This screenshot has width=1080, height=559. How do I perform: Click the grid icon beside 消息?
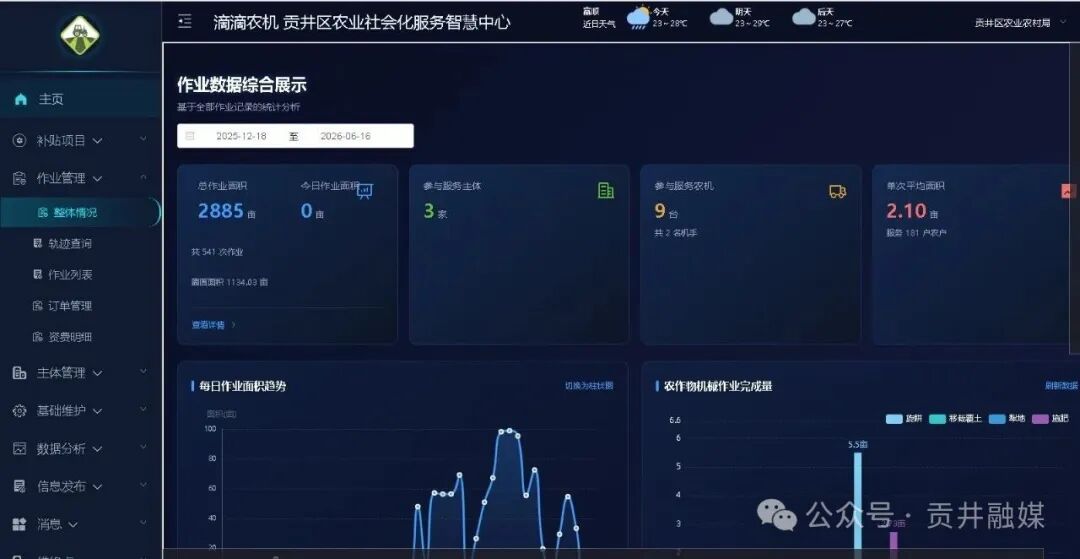coord(20,525)
